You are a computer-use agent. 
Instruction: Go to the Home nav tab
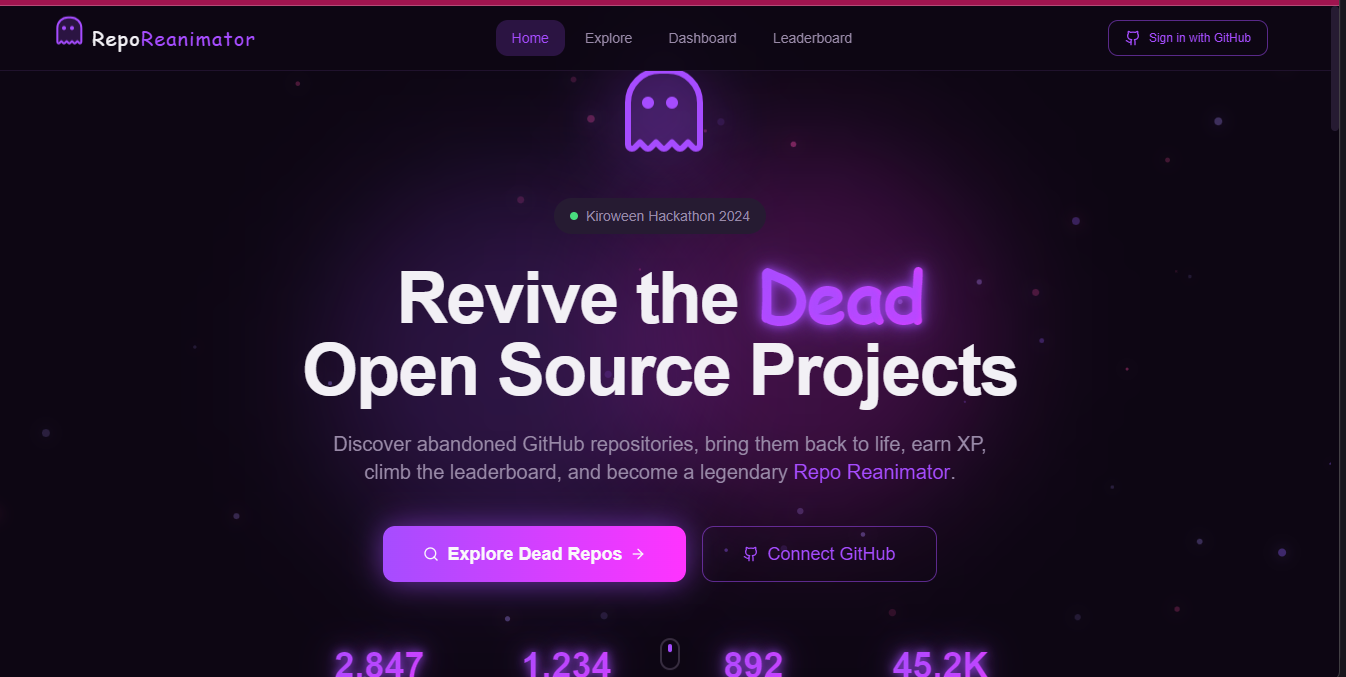(x=530, y=38)
